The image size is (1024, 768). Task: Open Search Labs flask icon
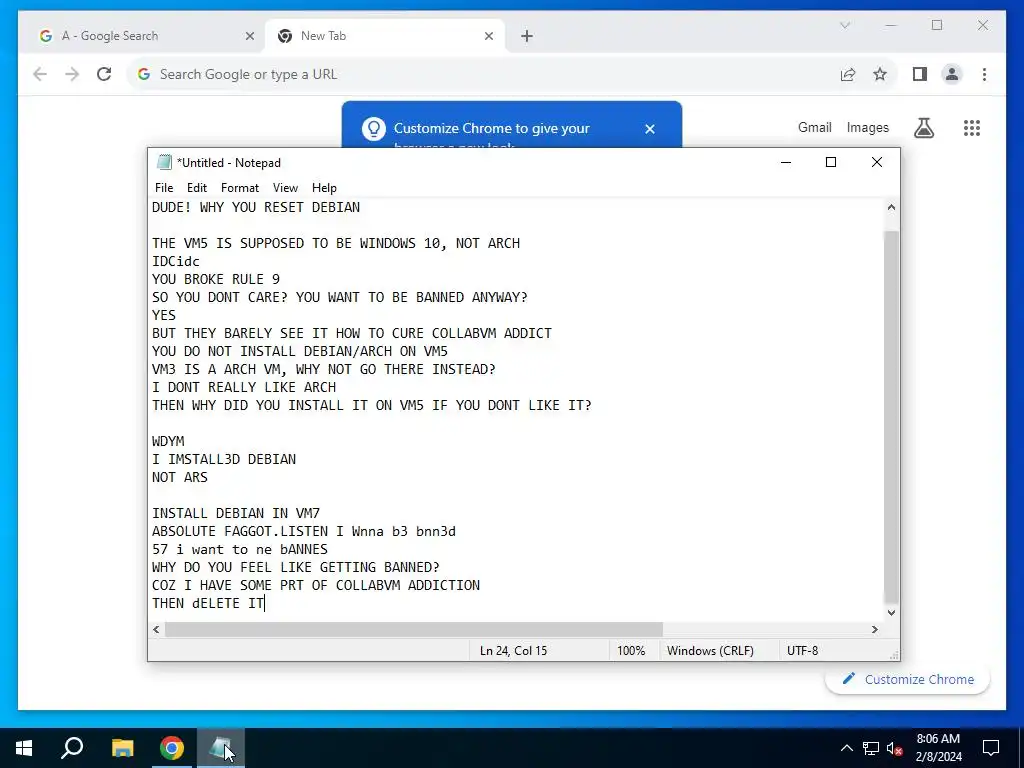(923, 128)
